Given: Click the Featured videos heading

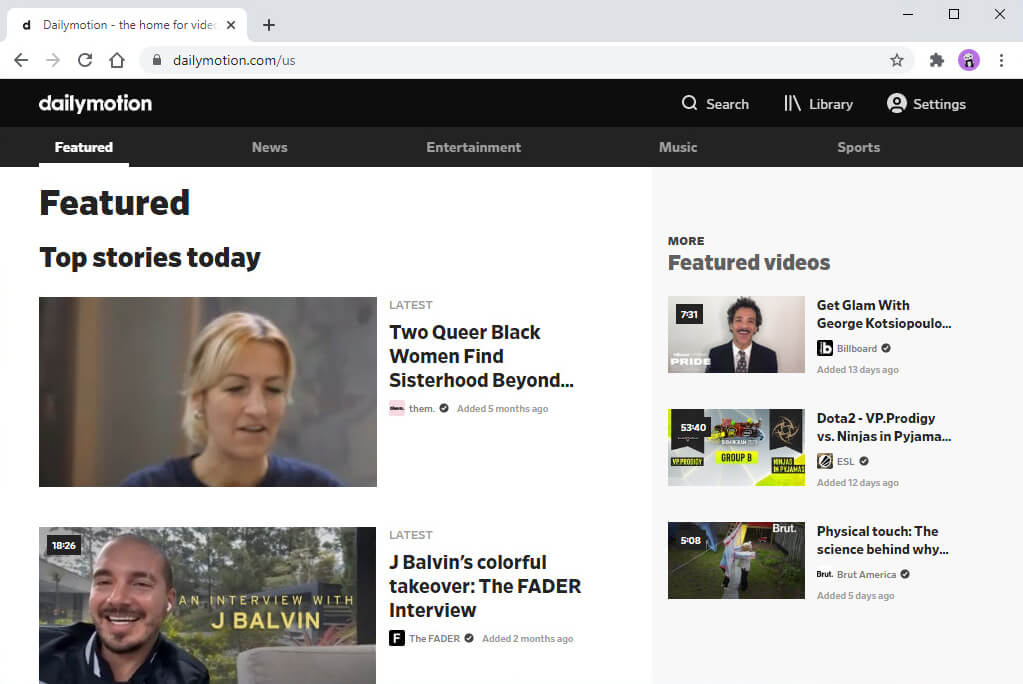Looking at the screenshot, I should (x=749, y=262).
